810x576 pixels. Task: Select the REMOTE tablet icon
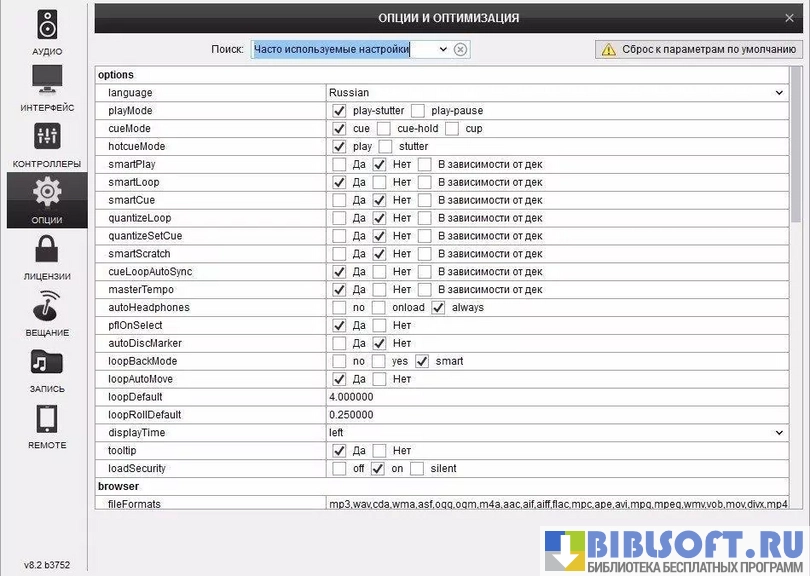click(x=47, y=418)
